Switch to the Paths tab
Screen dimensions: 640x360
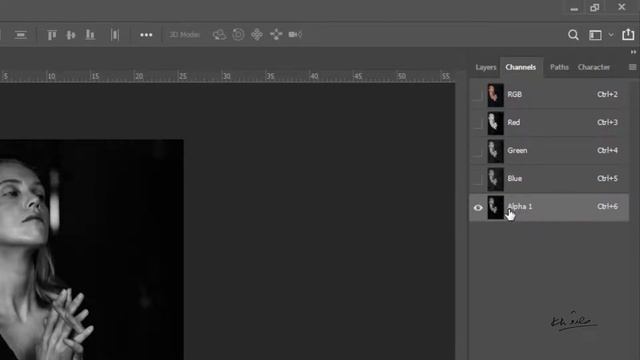click(x=559, y=67)
